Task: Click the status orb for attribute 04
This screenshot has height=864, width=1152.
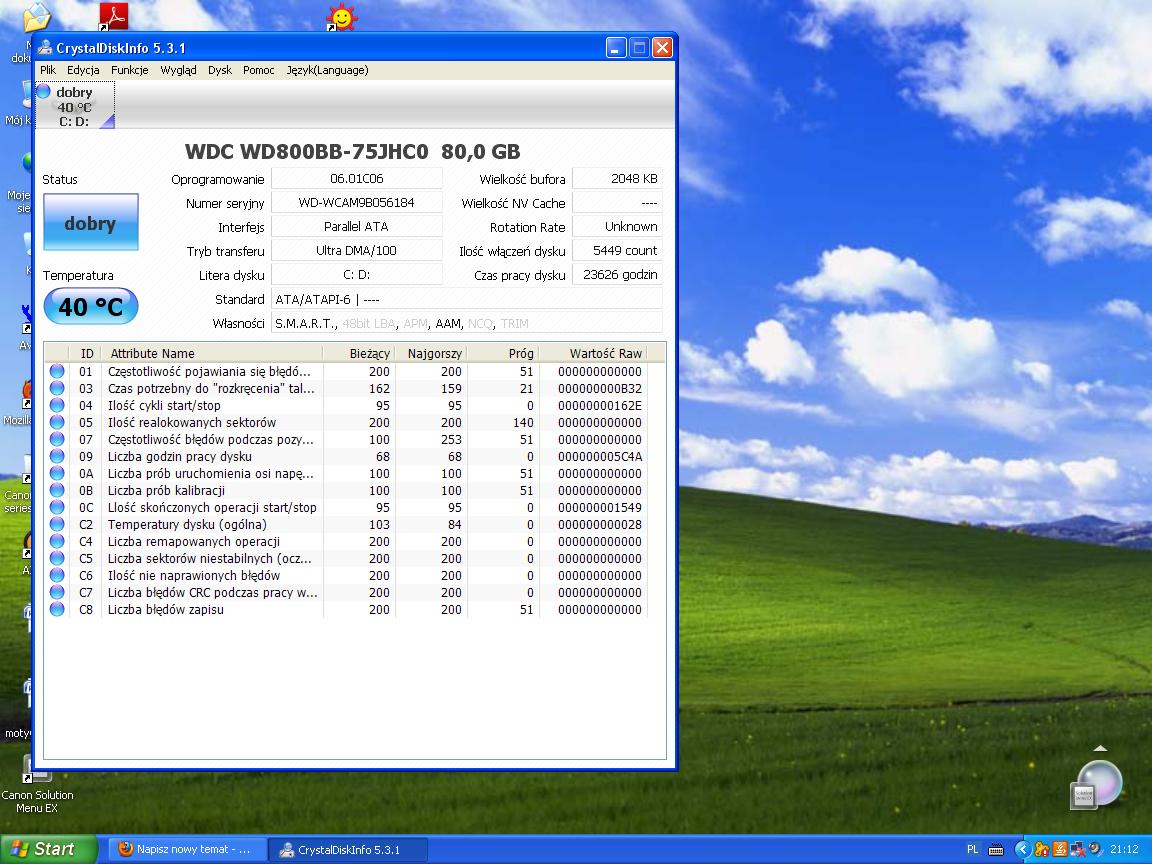Action: click(x=57, y=406)
